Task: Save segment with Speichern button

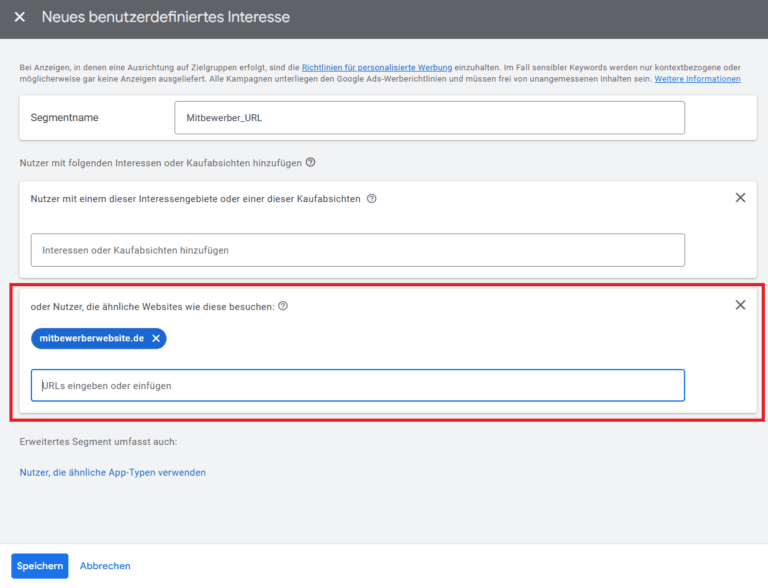Action: point(40,566)
